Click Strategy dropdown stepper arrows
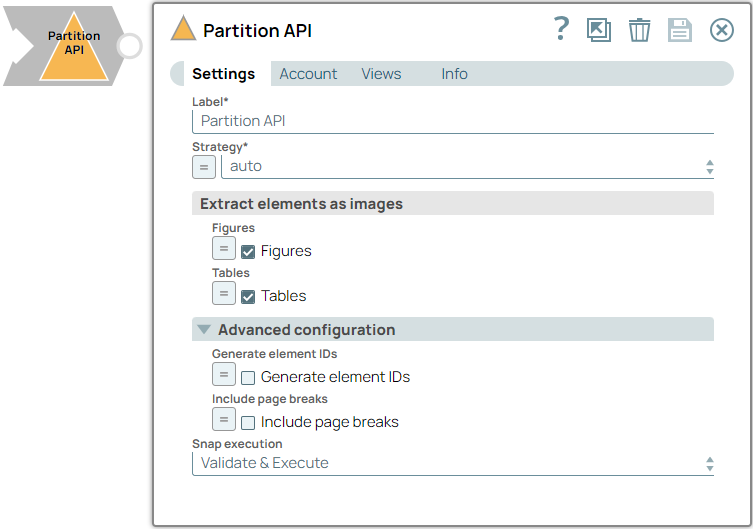 pos(709,167)
